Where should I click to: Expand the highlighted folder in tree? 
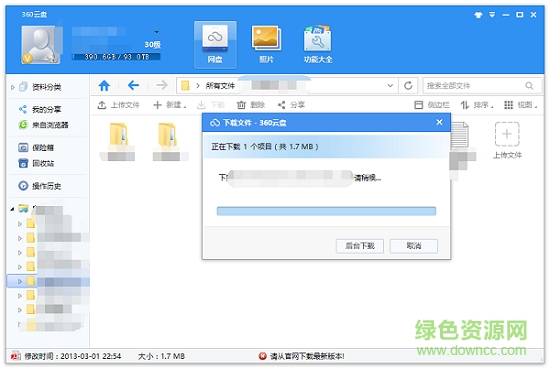(x=20, y=281)
